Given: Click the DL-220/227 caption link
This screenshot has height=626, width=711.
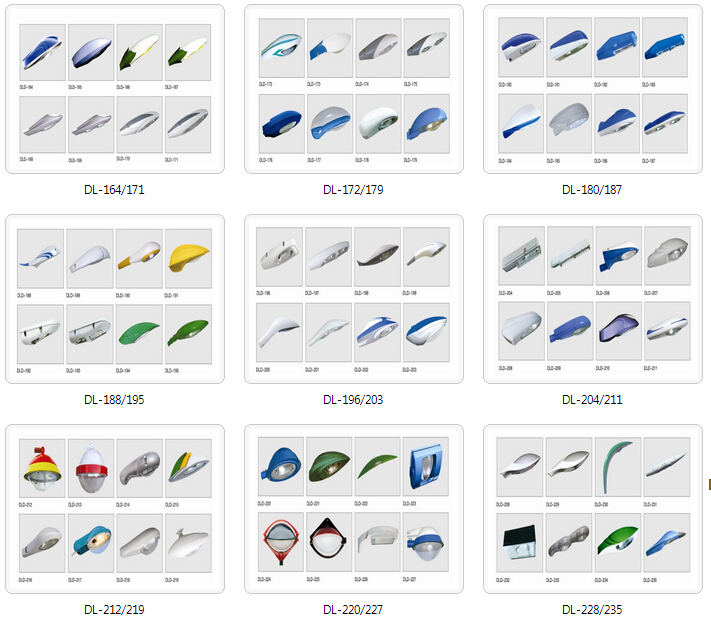Looking at the screenshot, I should (x=353, y=609).
